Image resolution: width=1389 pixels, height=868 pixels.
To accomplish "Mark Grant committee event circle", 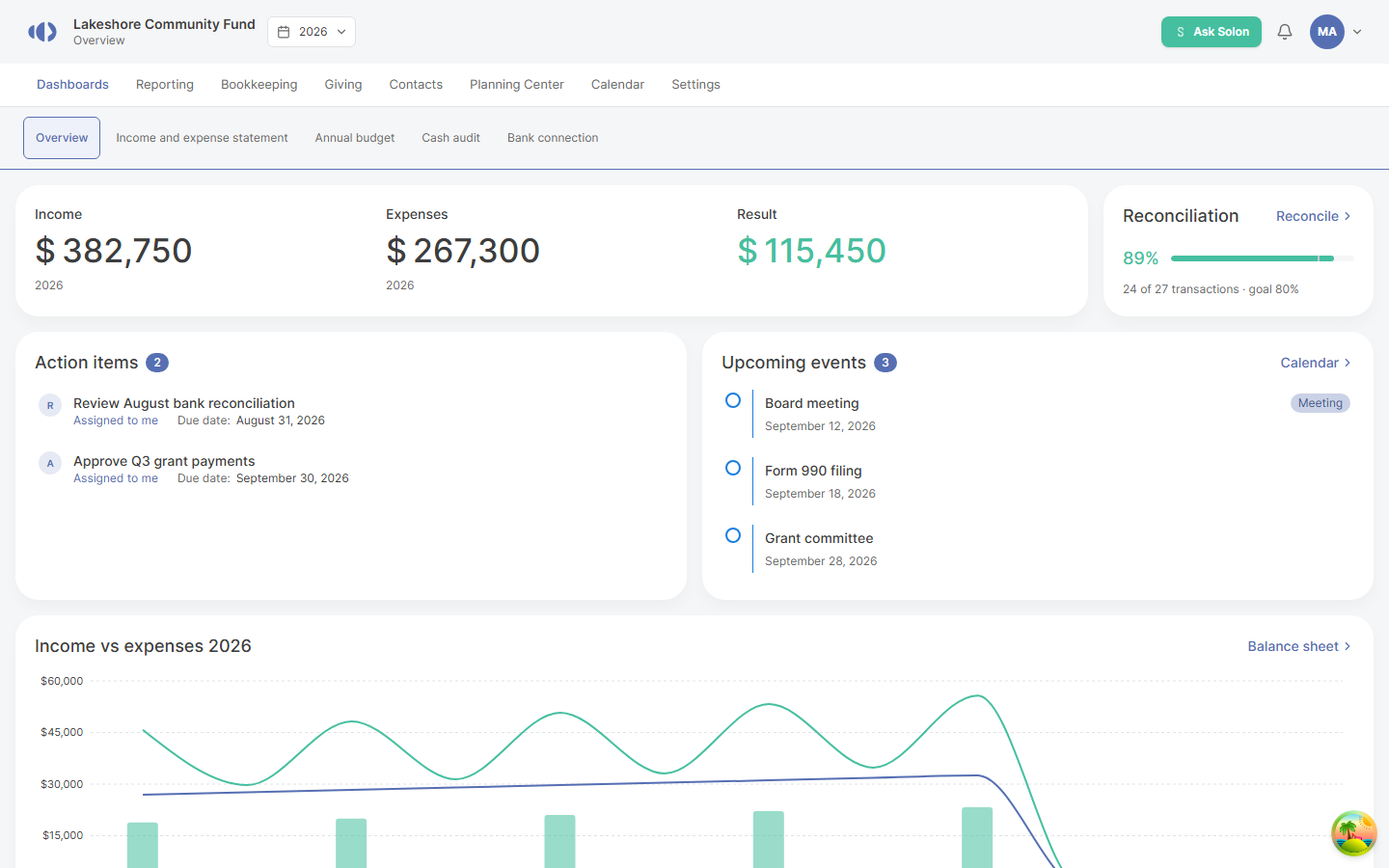I will click(733, 535).
